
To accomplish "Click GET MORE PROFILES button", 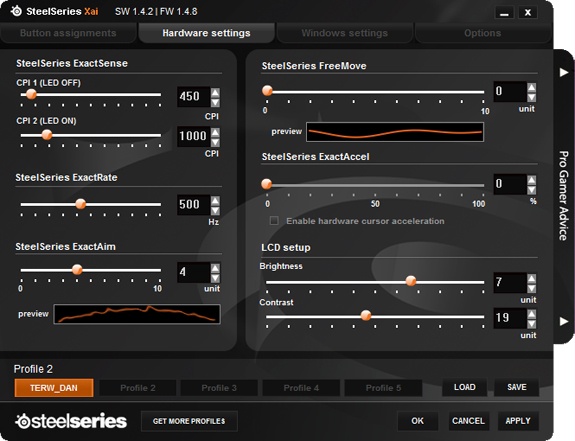I will coord(189,421).
